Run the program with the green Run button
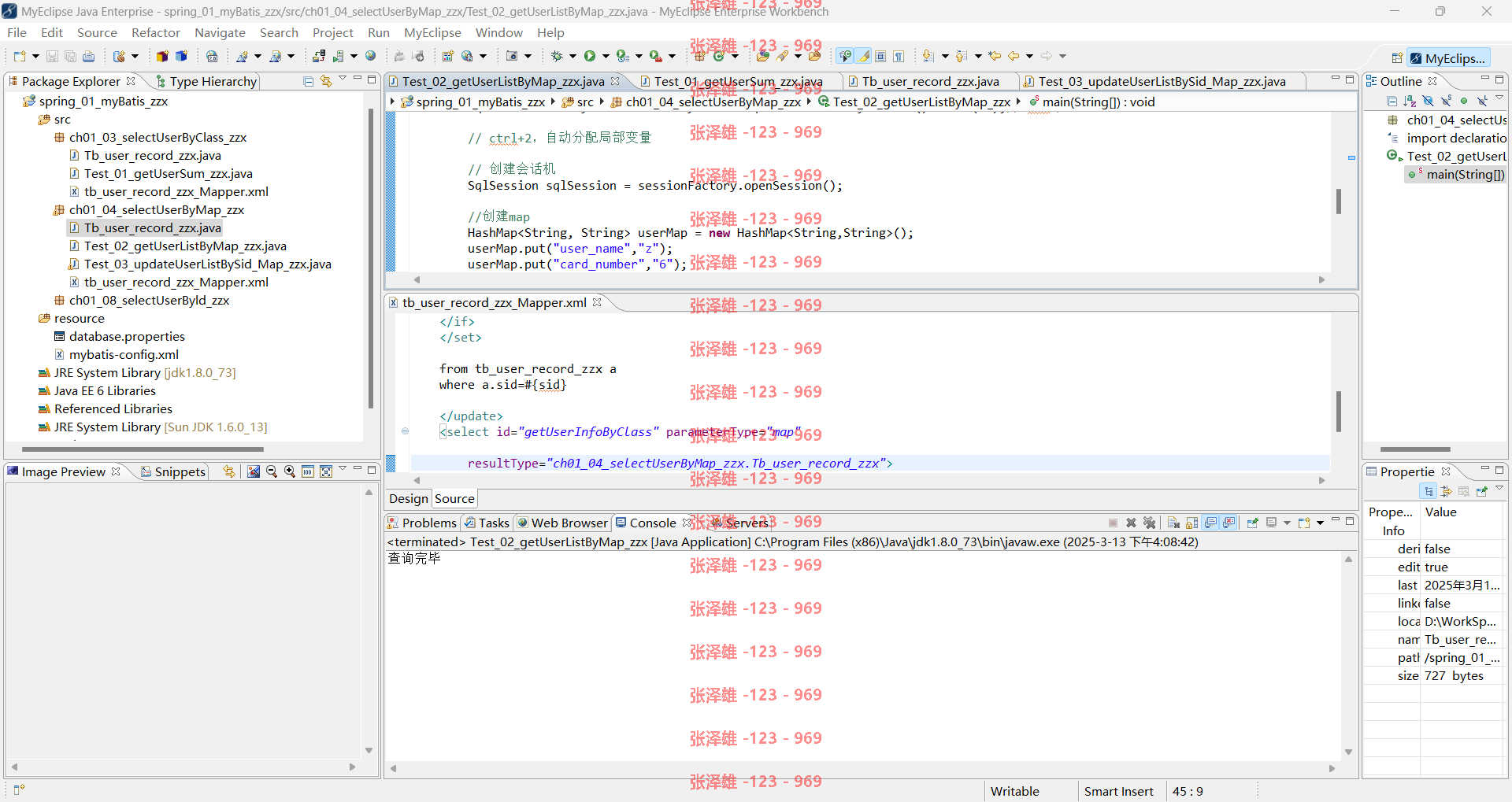The height and width of the screenshot is (802, 1512). [x=590, y=56]
